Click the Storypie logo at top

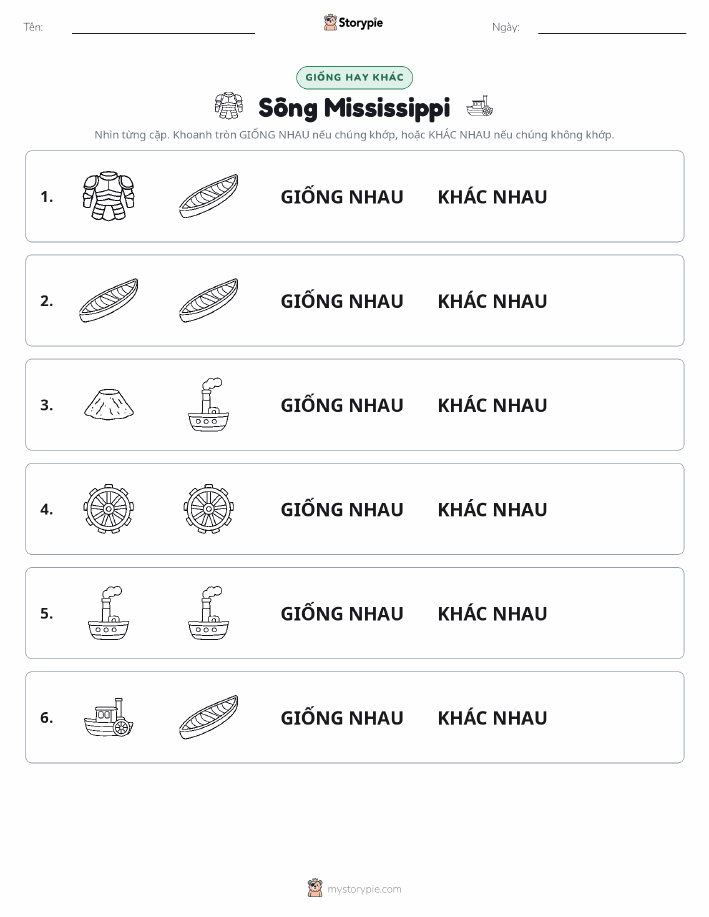tap(353, 23)
